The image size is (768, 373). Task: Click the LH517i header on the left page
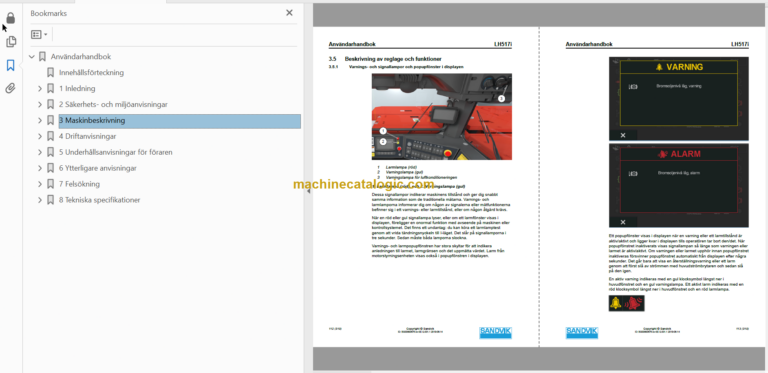pyautogui.click(x=503, y=44)
